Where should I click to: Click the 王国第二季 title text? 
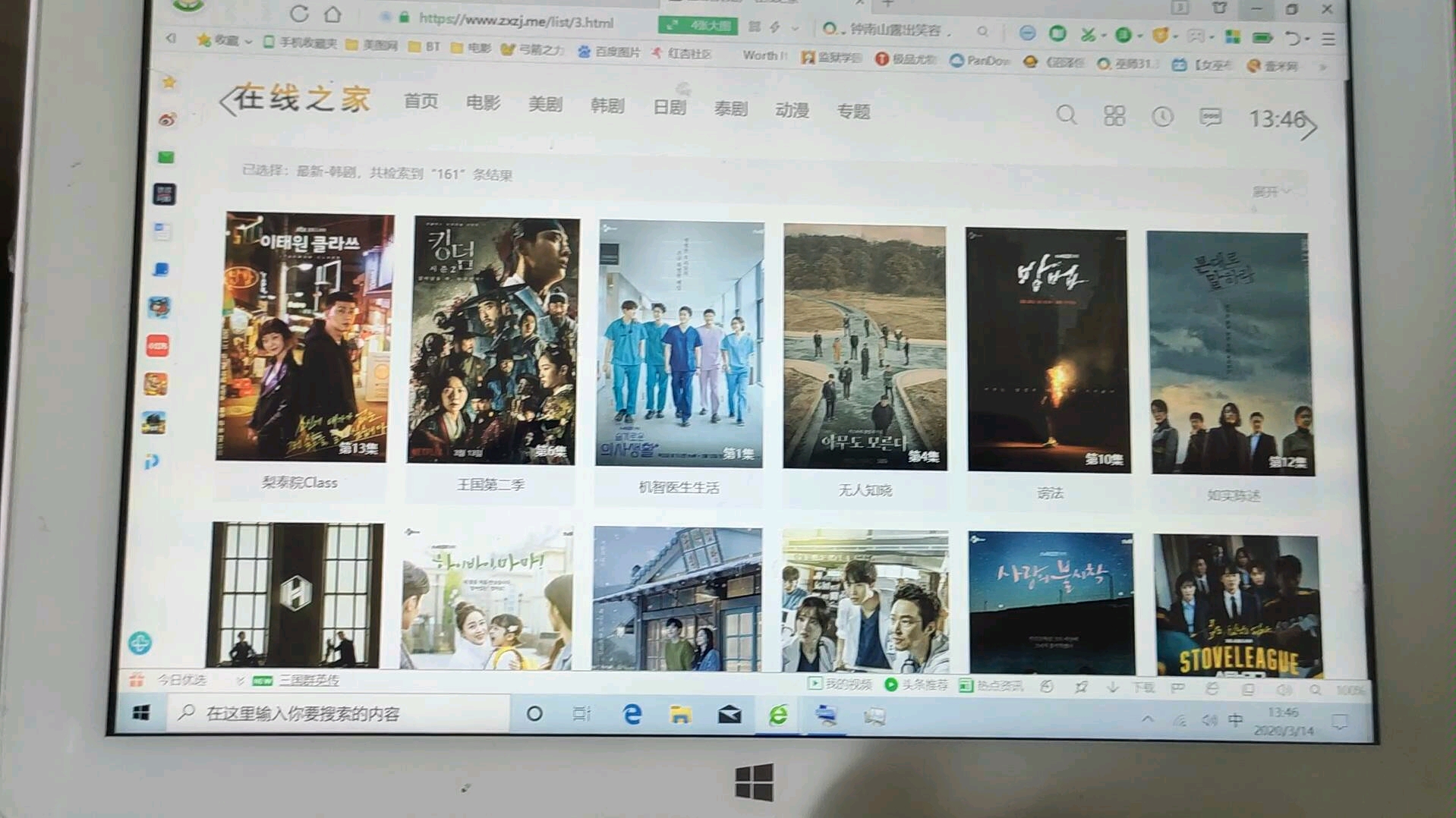[x=490, y=484]
